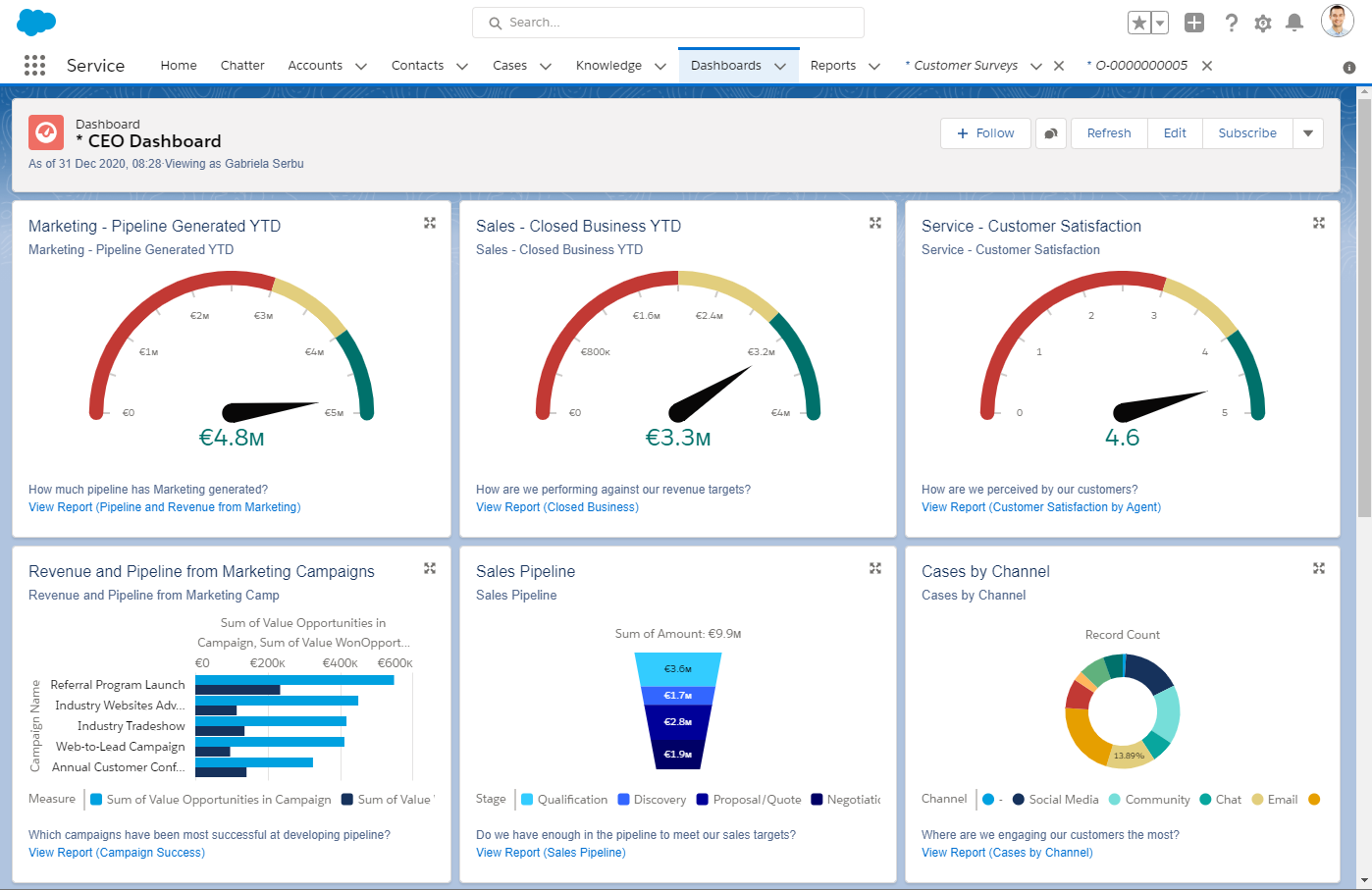Switch to the Customer Surveys tab
Screen dimensions: 1372x890
pos(962,65)
